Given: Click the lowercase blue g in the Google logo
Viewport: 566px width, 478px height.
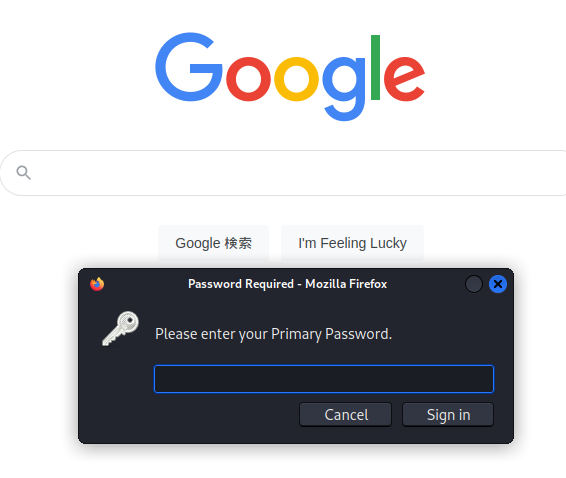Looking at the screenshot, I should 344,89.
